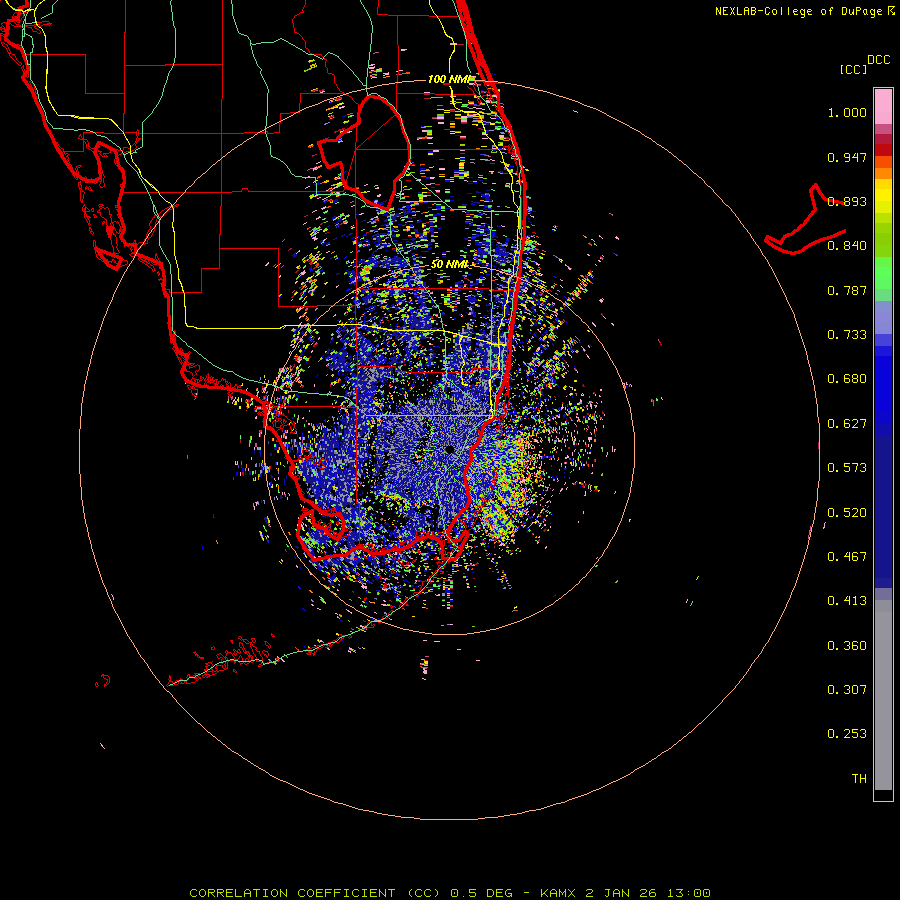The image size is (900, 900).
Task: Select the 1.000 value on the color scale
Action: pos(847,112)
